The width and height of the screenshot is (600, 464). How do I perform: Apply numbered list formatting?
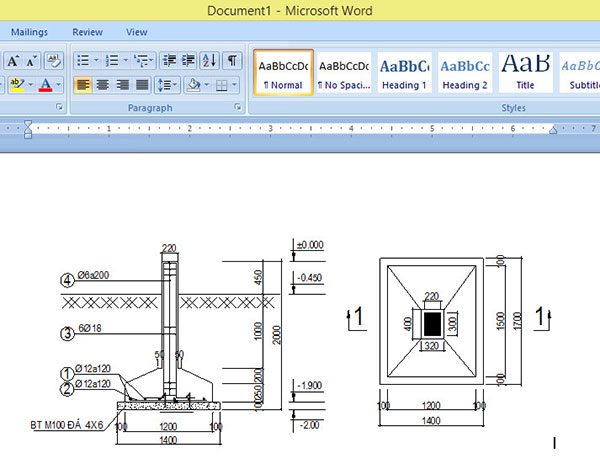111,61
